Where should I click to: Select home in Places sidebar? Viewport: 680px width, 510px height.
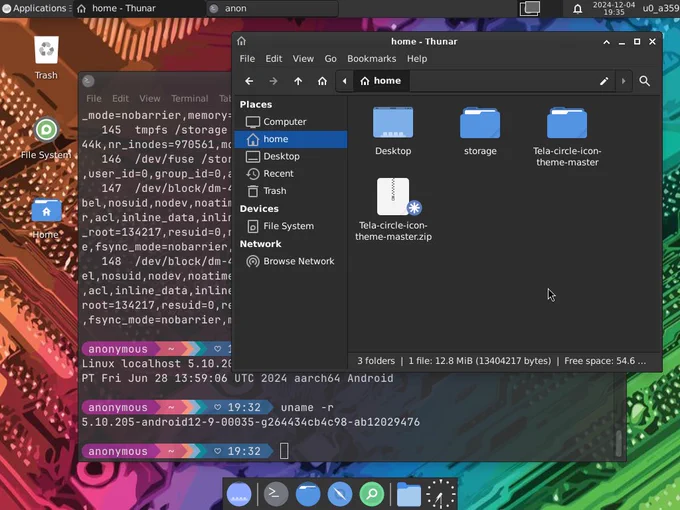point(291,139)
